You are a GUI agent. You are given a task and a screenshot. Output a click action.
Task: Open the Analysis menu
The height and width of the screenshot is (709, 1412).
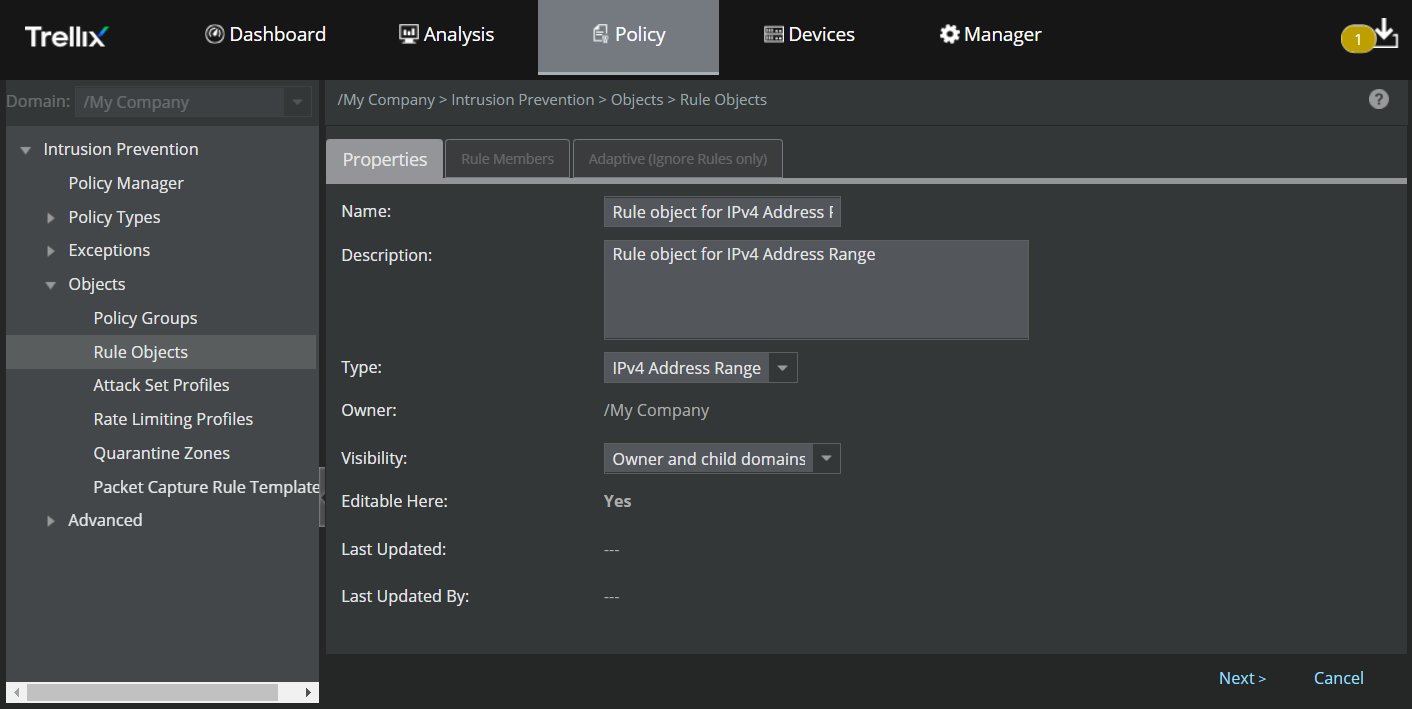(x=446, y=35)
